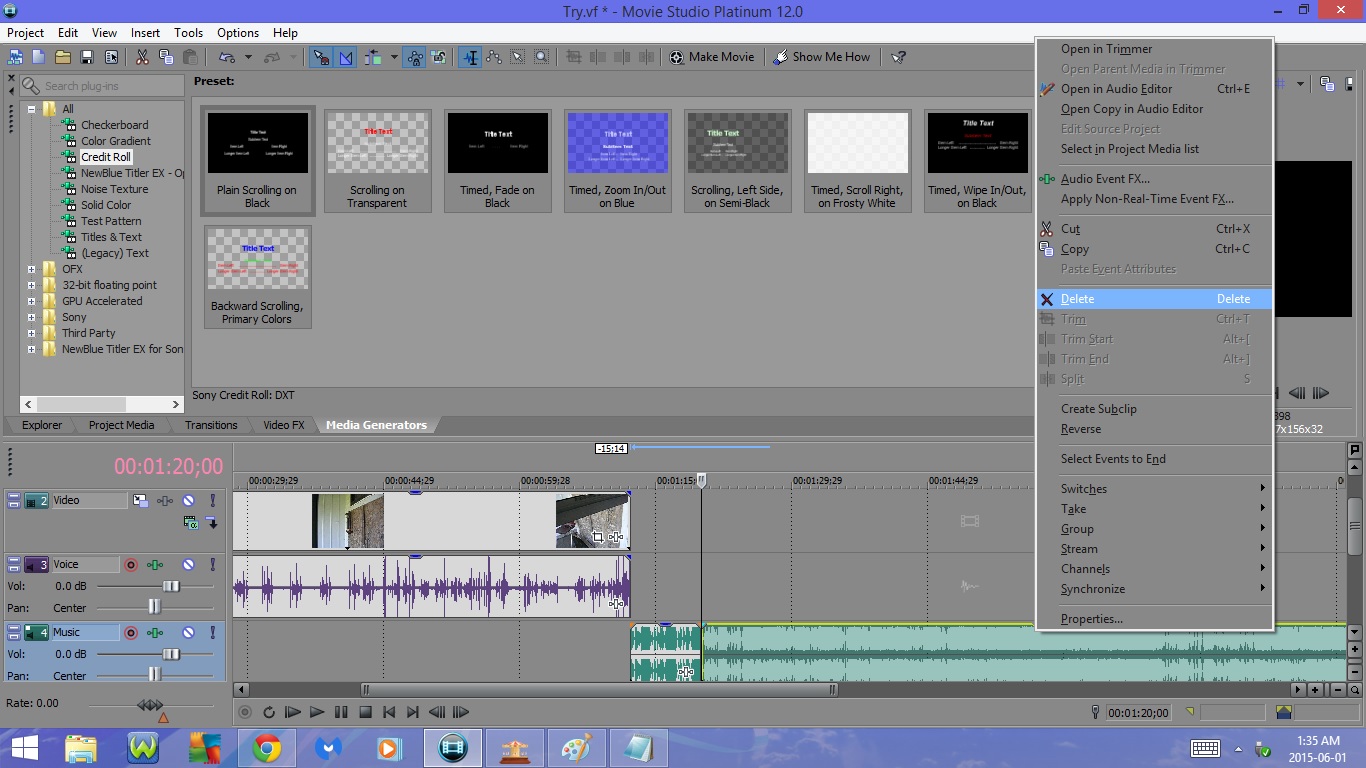Image resolution: width=1366 pixels, height=768 pixels.
Task: Select the Envelope edit tool icon
Action: point(494,57)
